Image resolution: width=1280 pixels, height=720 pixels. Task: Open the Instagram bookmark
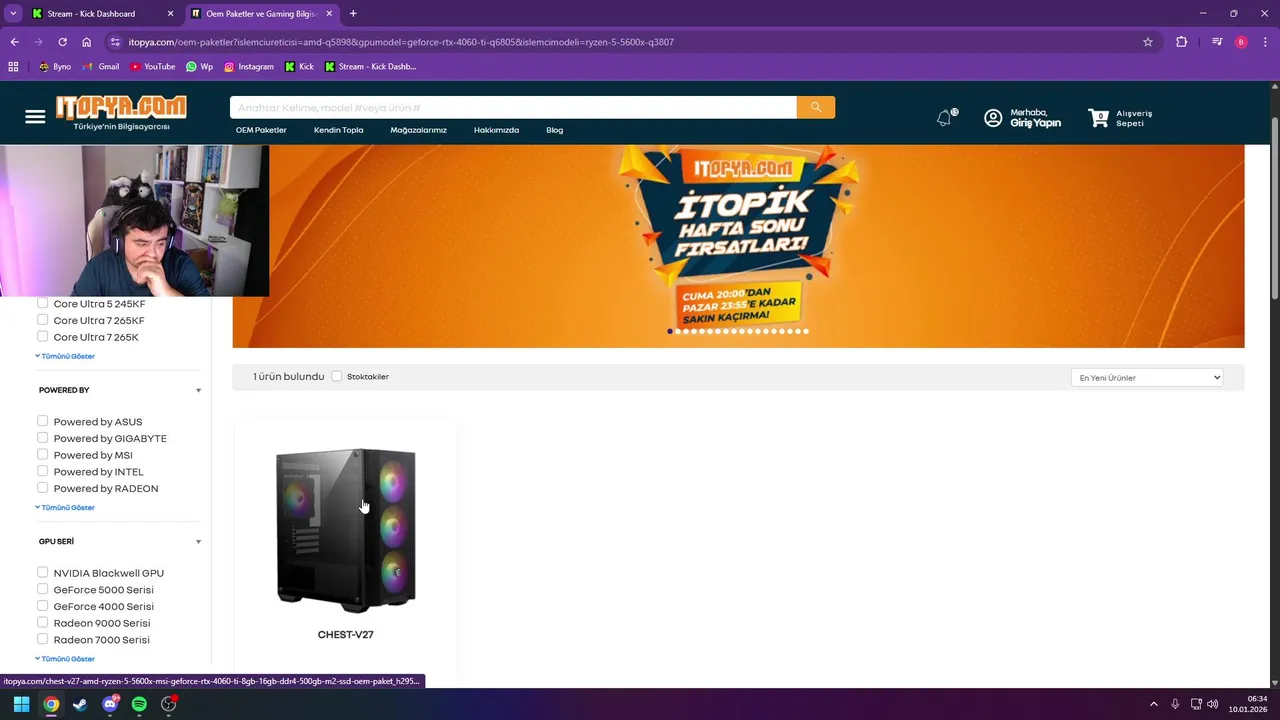(x=248, y=67)
